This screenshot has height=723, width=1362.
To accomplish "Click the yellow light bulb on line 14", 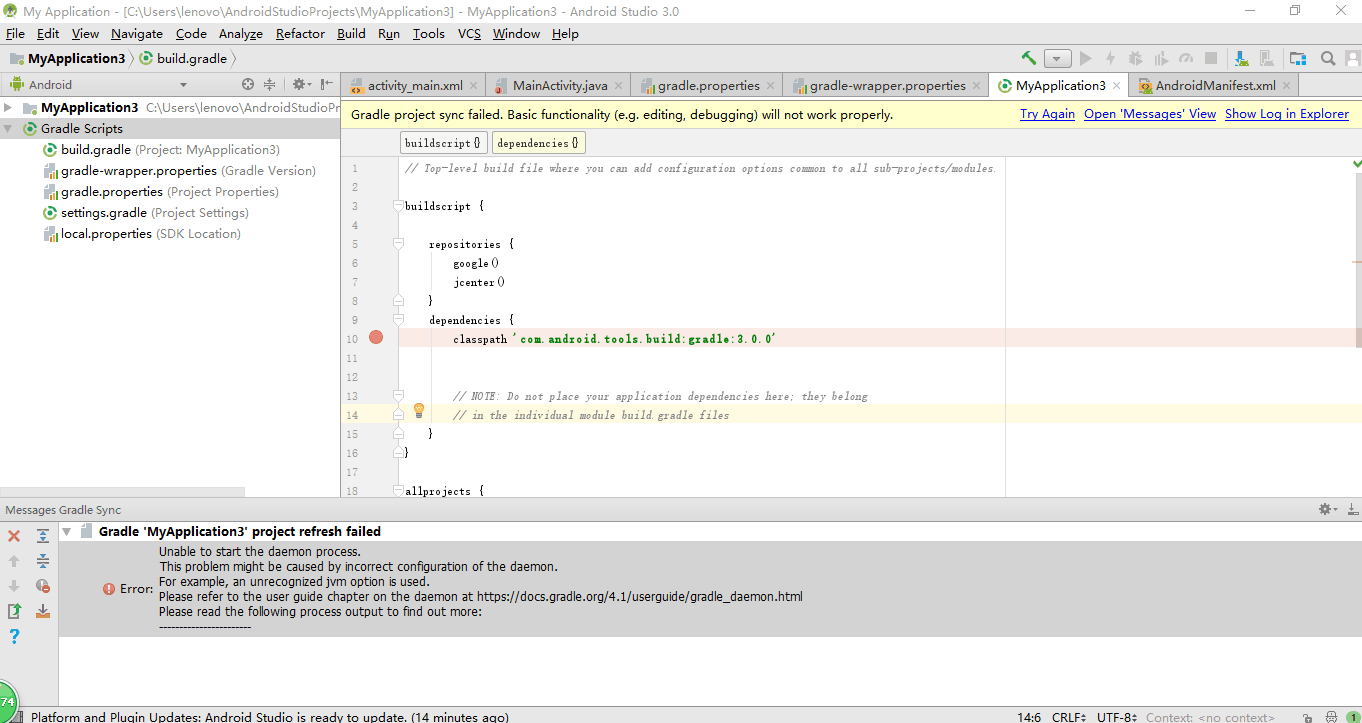I will [419, 411].
